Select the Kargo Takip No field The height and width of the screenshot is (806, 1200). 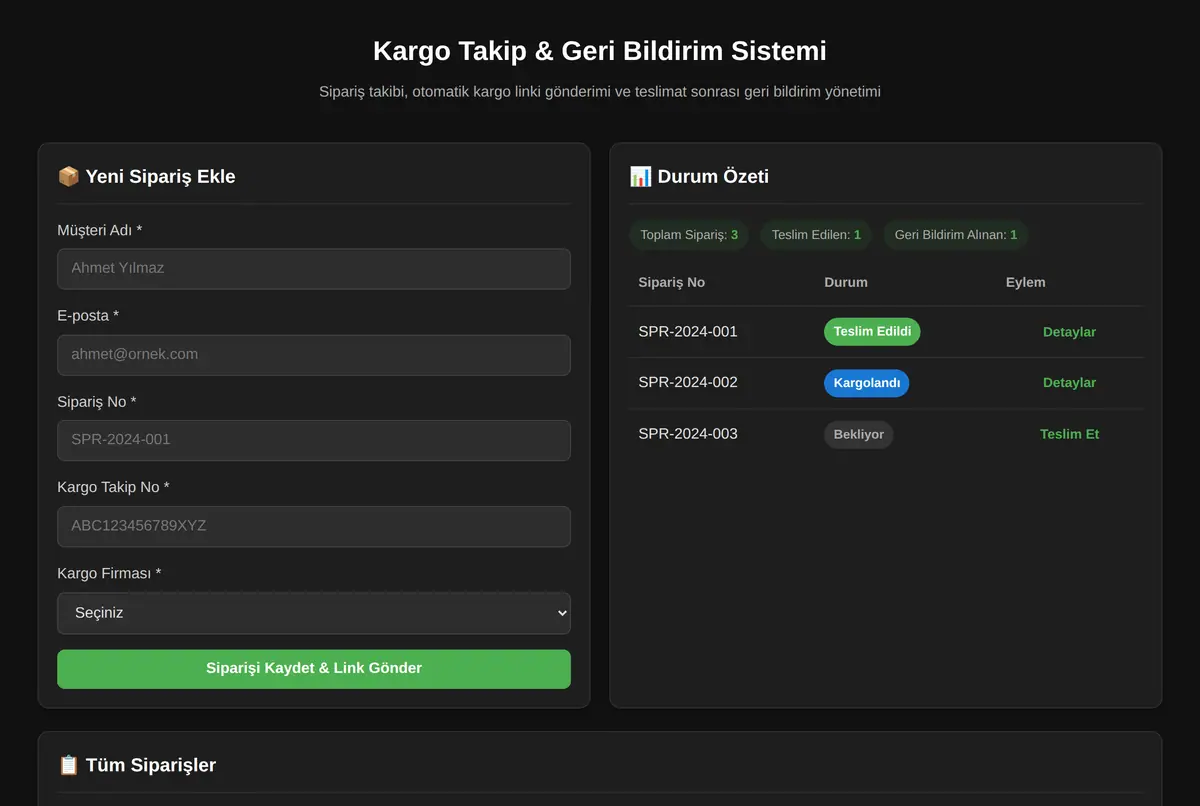click(314, 526)
